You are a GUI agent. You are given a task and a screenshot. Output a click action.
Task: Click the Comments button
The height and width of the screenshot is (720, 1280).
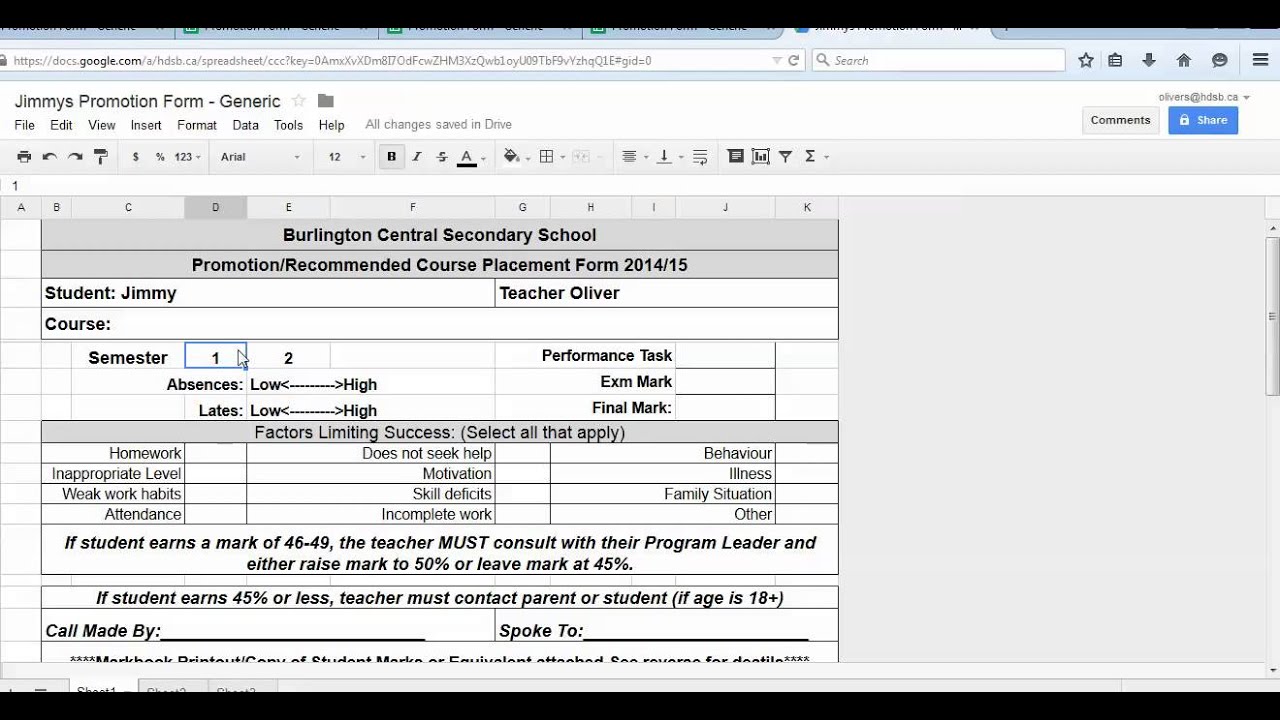1121,120
